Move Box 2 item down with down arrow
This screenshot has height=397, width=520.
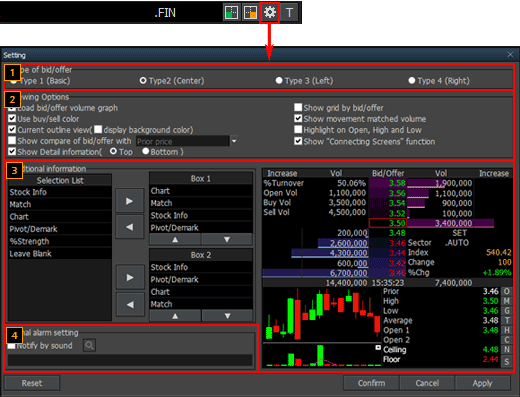tap(227, 316)
